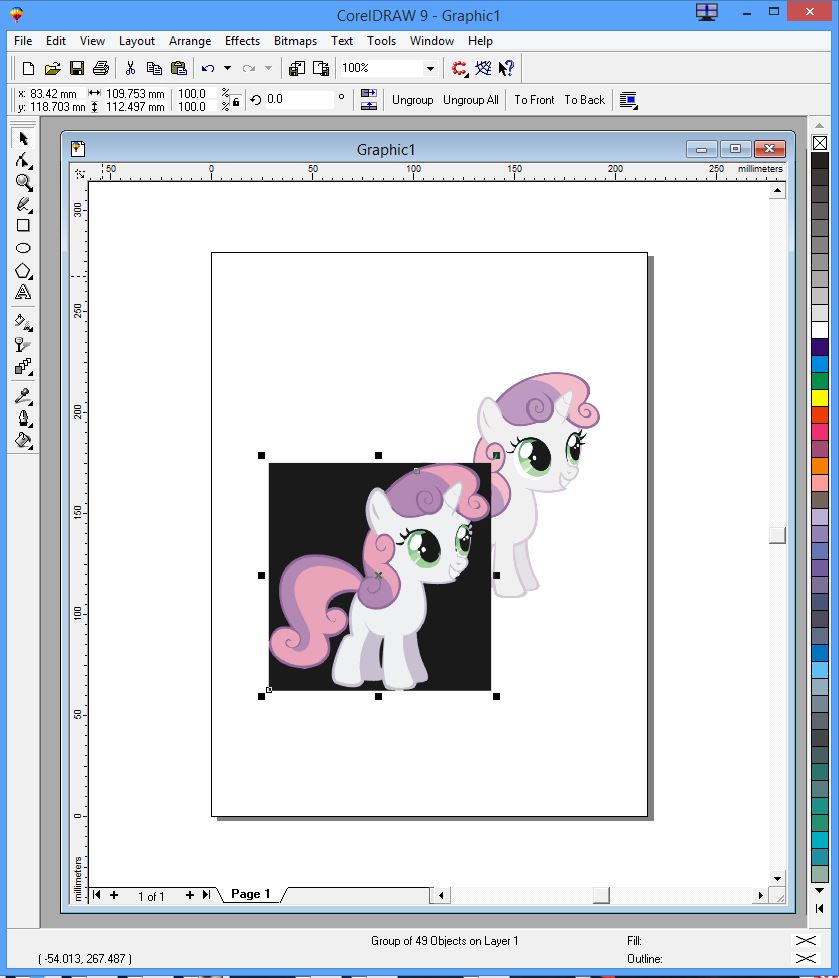This screenshot has width=839, height=978.
Task: Click the mirror vertically button
Action: (x=369, y=106)
